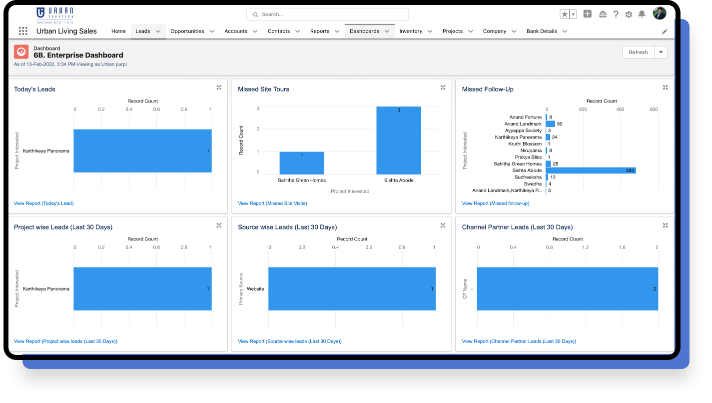The width and height of the screenshot is (712, 403).
Task: Click the Urban Living Sales app name
Action: coord(67,31)
